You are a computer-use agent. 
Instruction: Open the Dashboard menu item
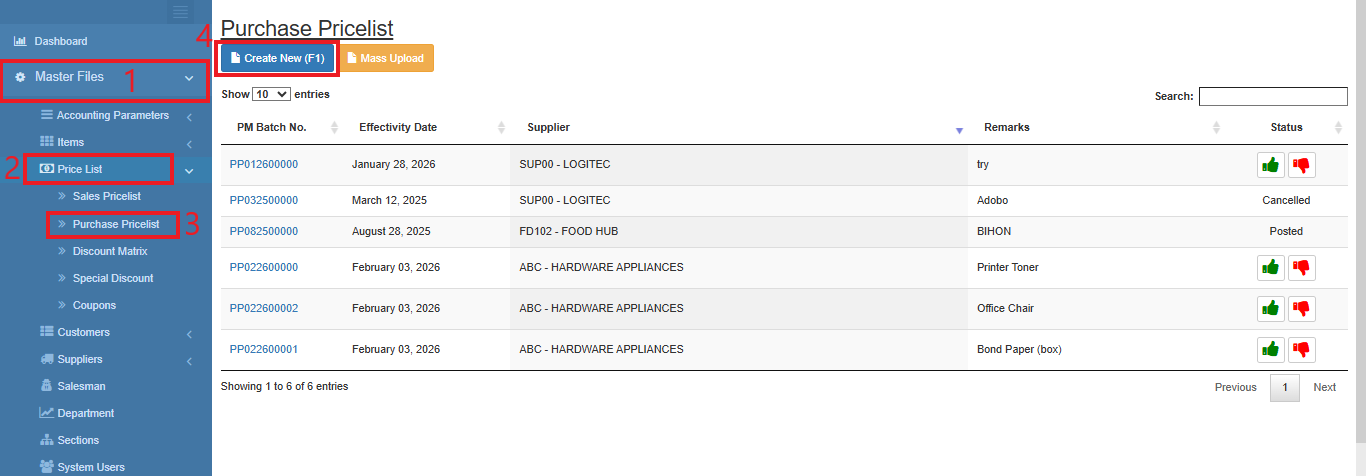[60, 41]
